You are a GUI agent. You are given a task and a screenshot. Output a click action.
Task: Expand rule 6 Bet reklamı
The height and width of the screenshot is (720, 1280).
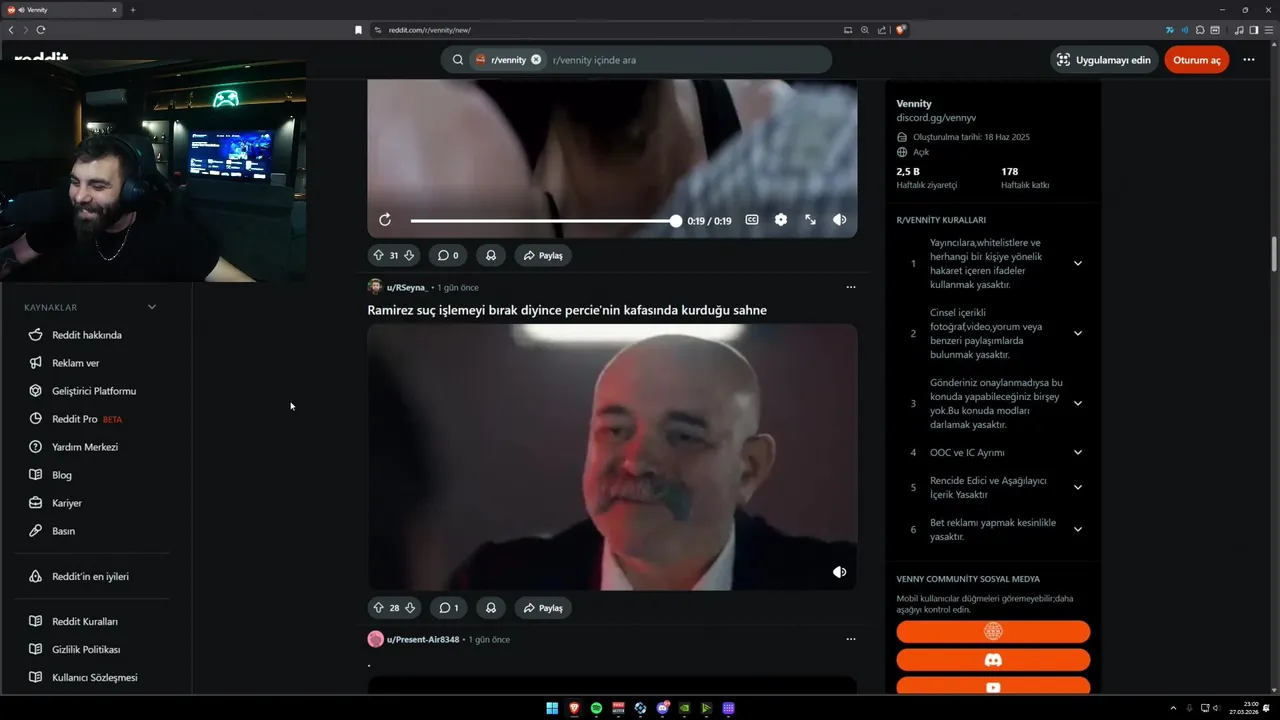pyautogui.click(x=1077, y=529)
